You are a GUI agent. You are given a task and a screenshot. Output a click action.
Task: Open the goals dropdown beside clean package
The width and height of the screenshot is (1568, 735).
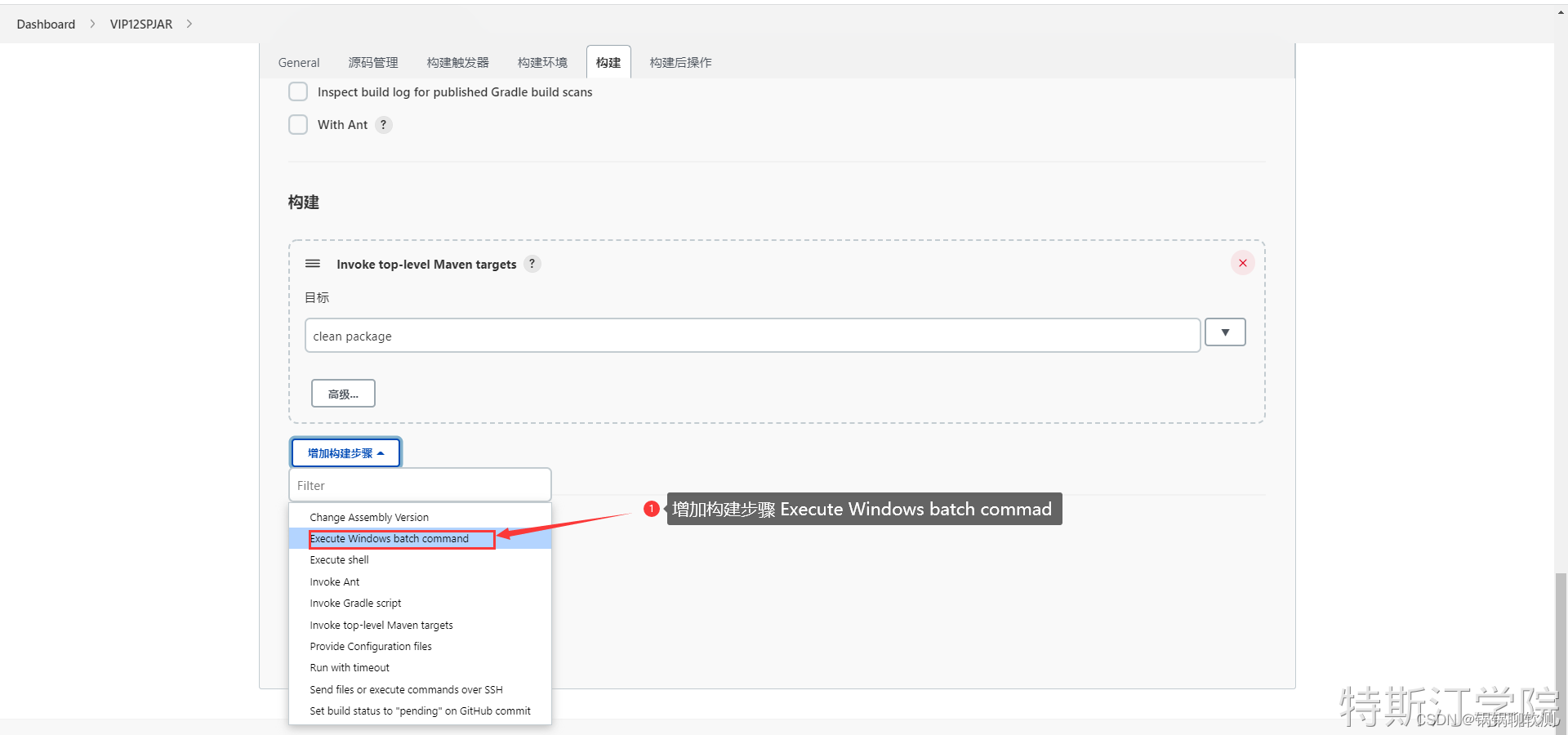pos(1224,332)
